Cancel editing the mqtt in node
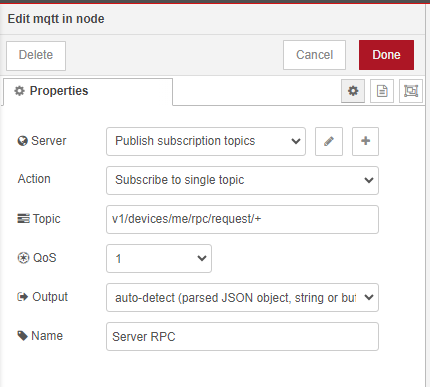Viewport: 430px width, 387px height. (314, 55)
